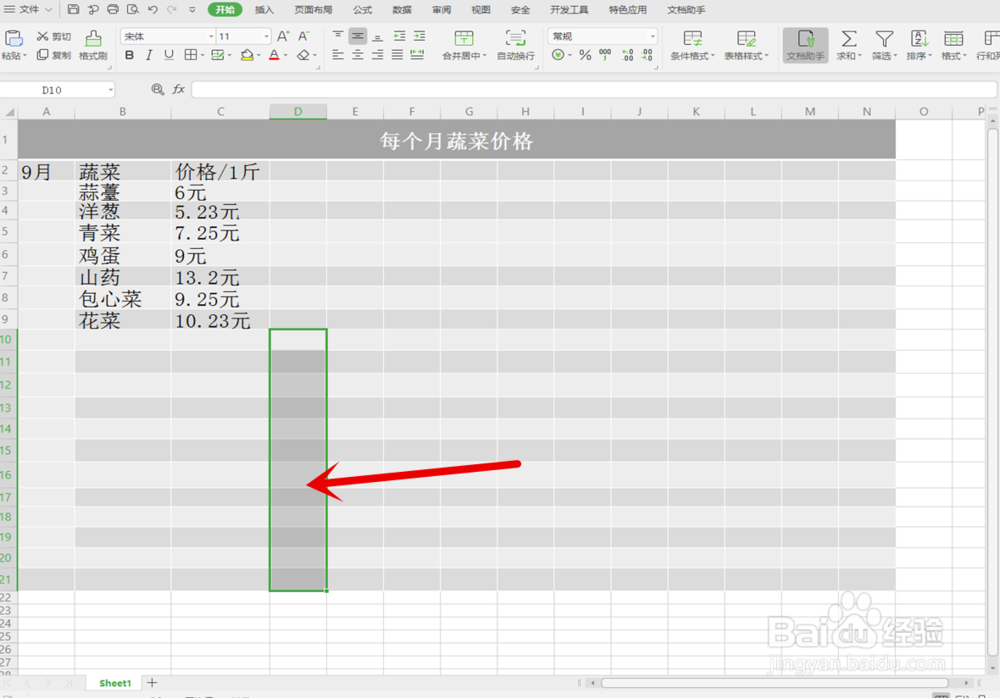The width and height of the screenshot is (1000, 698).
Task: Select the cell containing 包心菜
Action: (122, 299)
